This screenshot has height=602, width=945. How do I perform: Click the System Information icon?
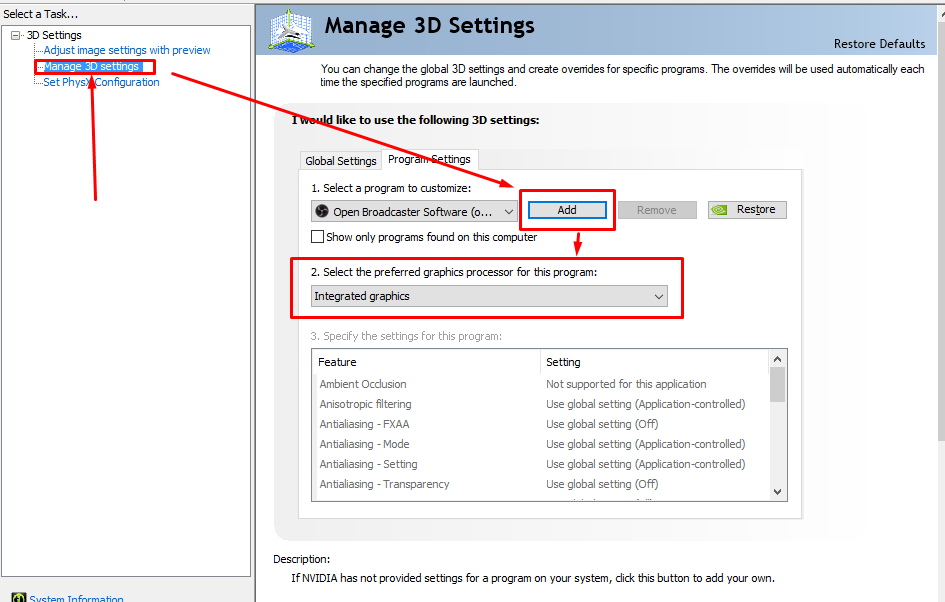click(19, 598)
